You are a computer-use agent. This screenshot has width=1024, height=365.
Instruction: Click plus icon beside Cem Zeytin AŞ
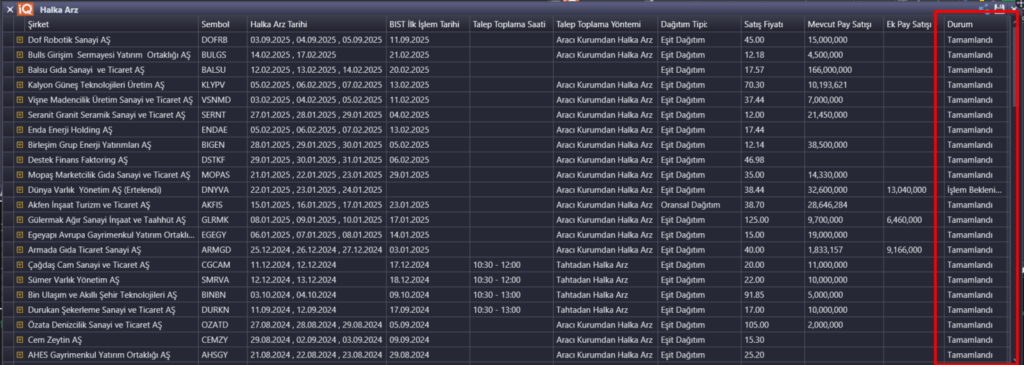pyautogui.click(x=20, y=340)
